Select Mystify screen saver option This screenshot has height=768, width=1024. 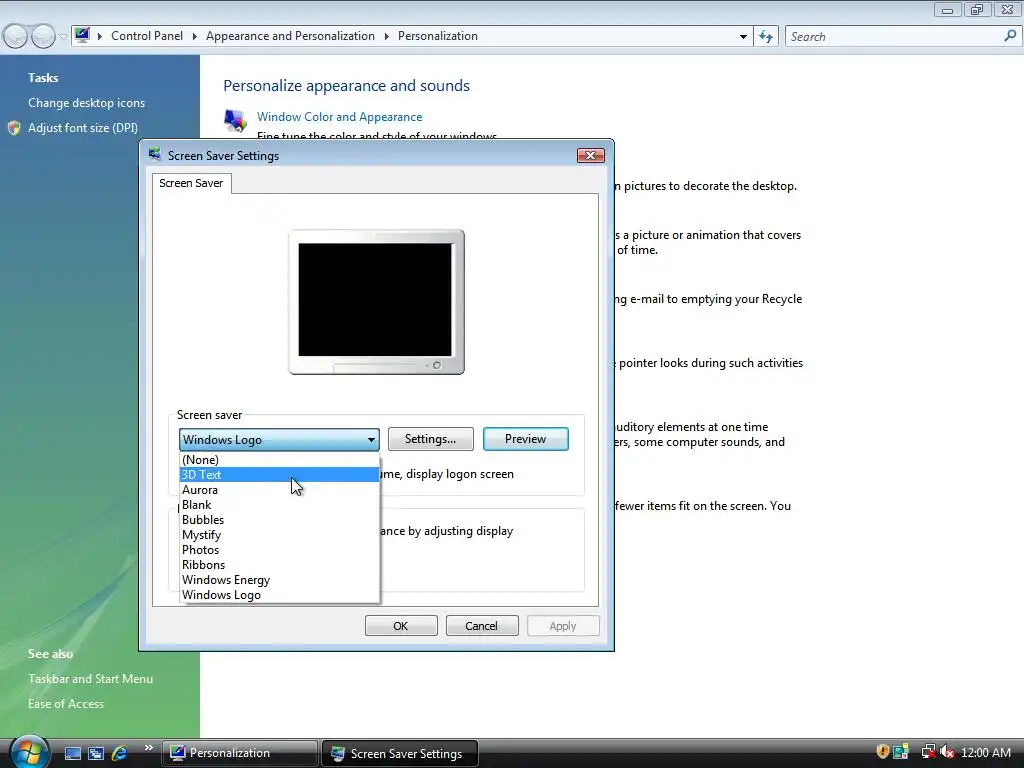coord(280,535)
